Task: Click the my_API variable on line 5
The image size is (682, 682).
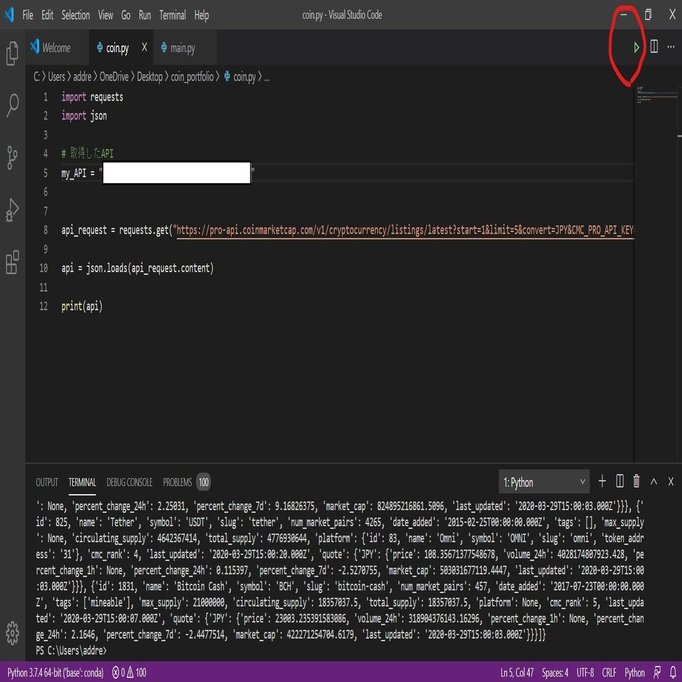Action: 74,174
